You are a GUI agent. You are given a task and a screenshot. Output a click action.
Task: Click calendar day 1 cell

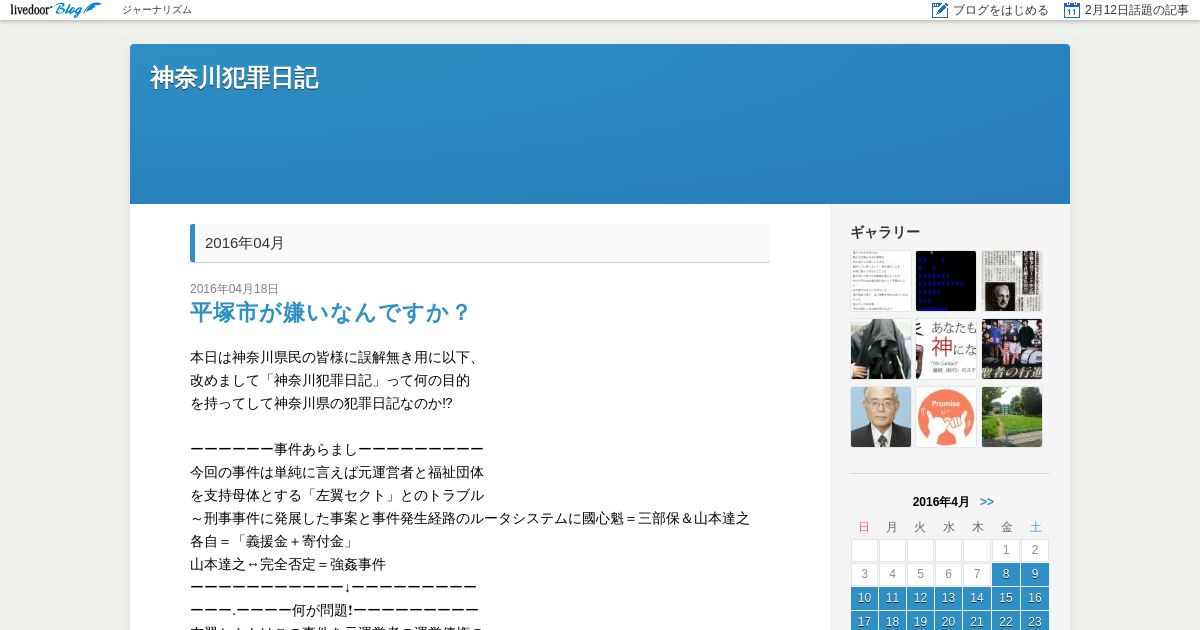pos(1006,550)
